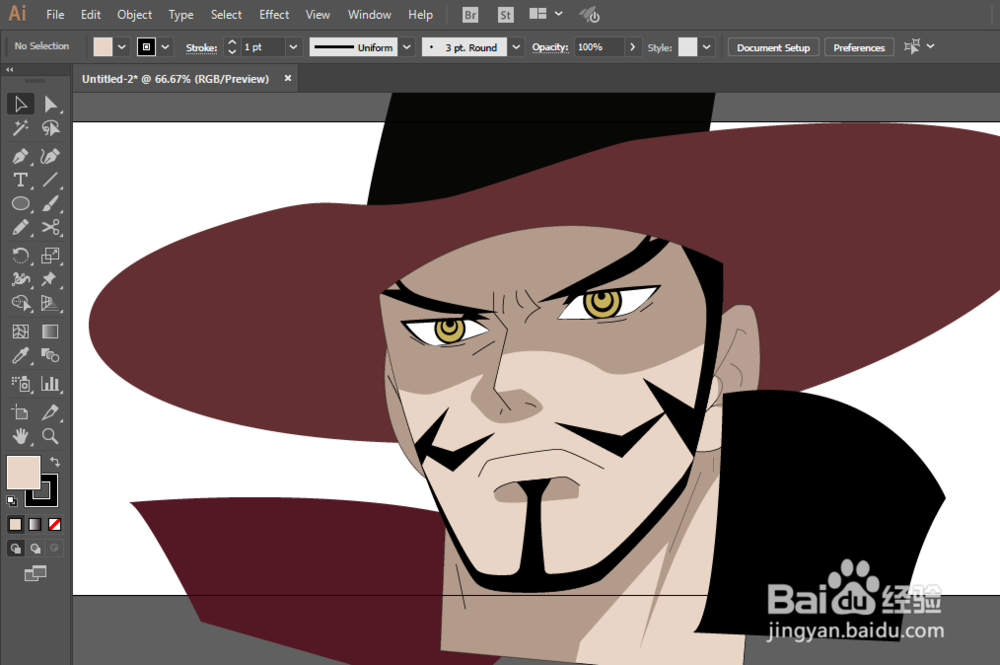Select the Ellipse tool
The height and width of the screenshot is (665, 1000).
(20, 203)
